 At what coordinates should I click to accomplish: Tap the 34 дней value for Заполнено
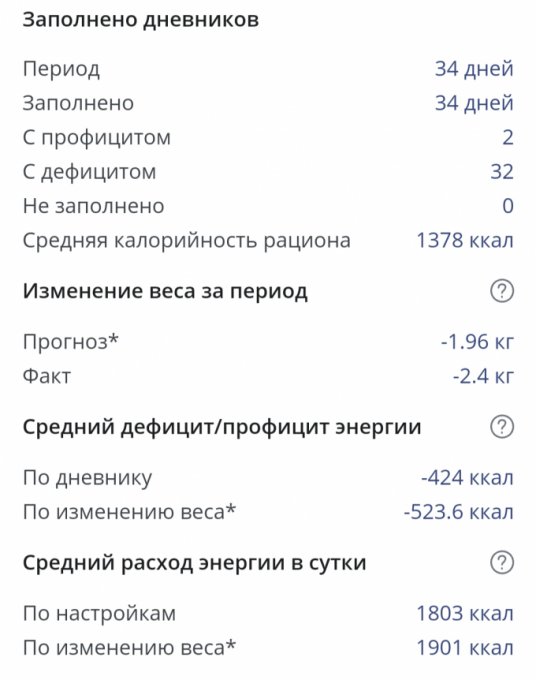click(474, 103)
